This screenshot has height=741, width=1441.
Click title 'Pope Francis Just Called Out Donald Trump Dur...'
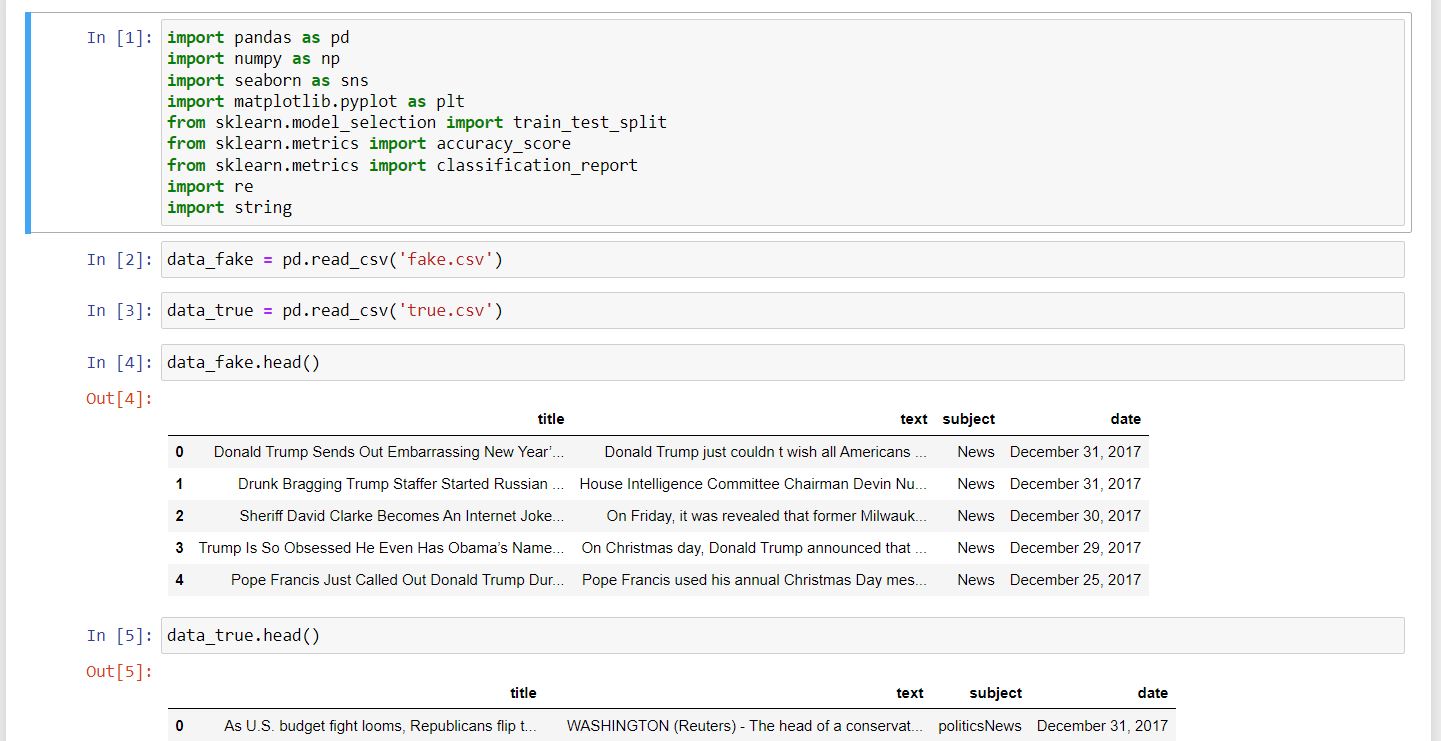398,580
